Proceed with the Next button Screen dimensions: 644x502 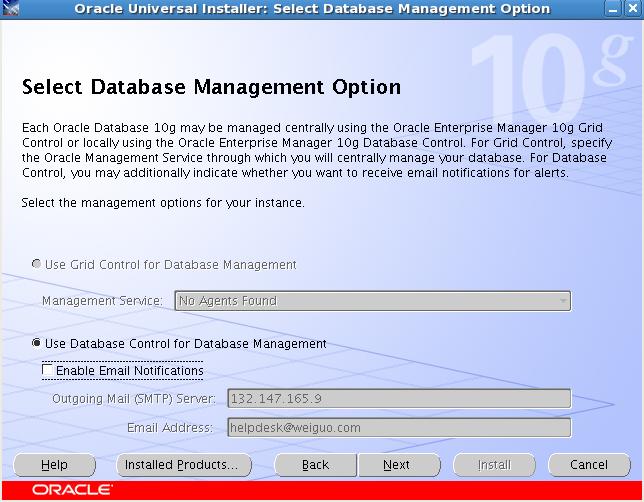398,465
